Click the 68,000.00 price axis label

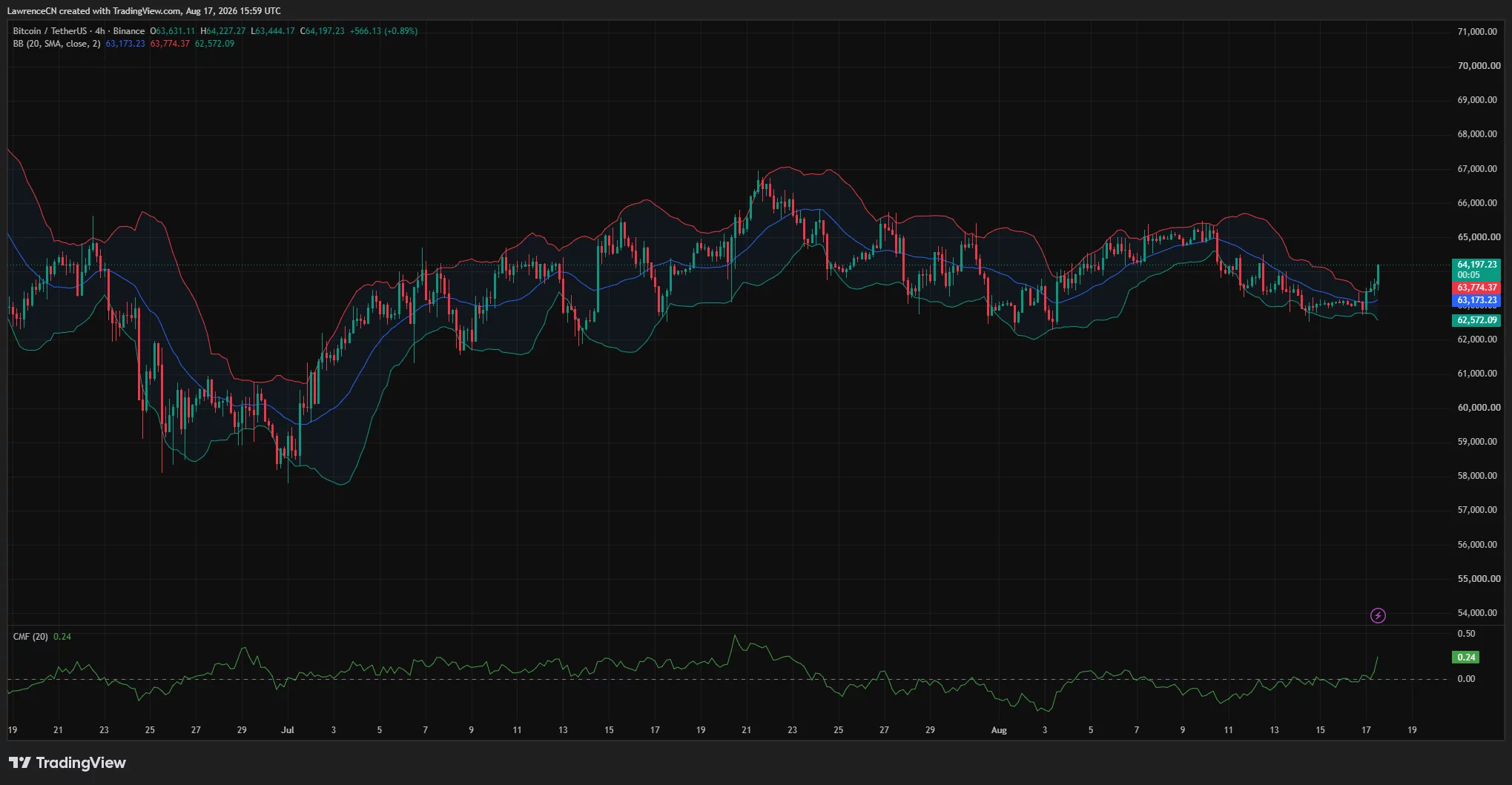pos(1478,134)
